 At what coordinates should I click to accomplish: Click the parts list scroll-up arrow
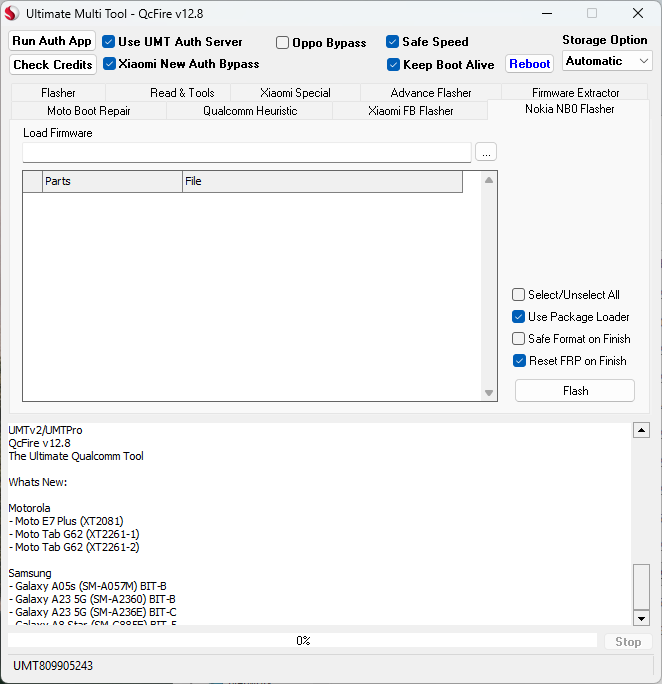coord(489,180)
